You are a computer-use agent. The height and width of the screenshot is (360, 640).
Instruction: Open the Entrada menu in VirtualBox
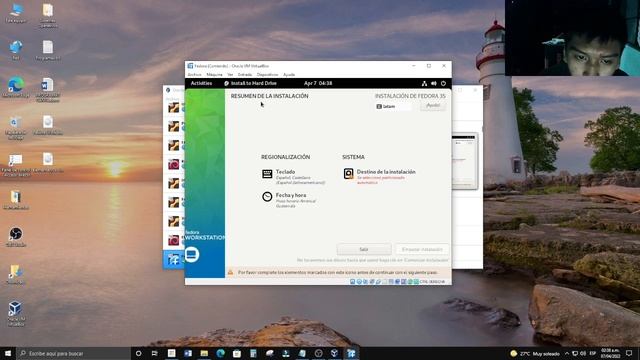pyautogui.click(x=245, y=75)
